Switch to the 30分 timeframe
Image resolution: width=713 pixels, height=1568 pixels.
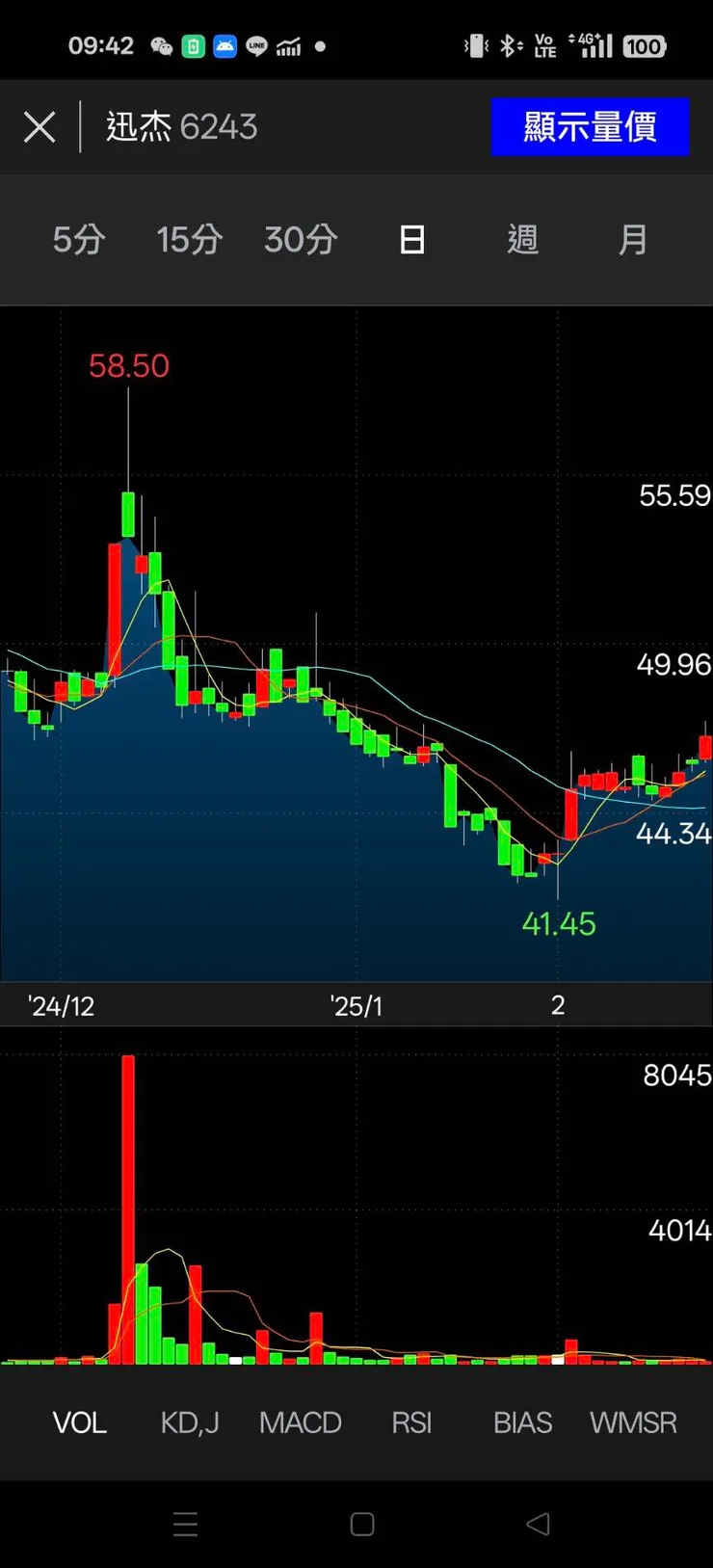[x=301, y=239]
